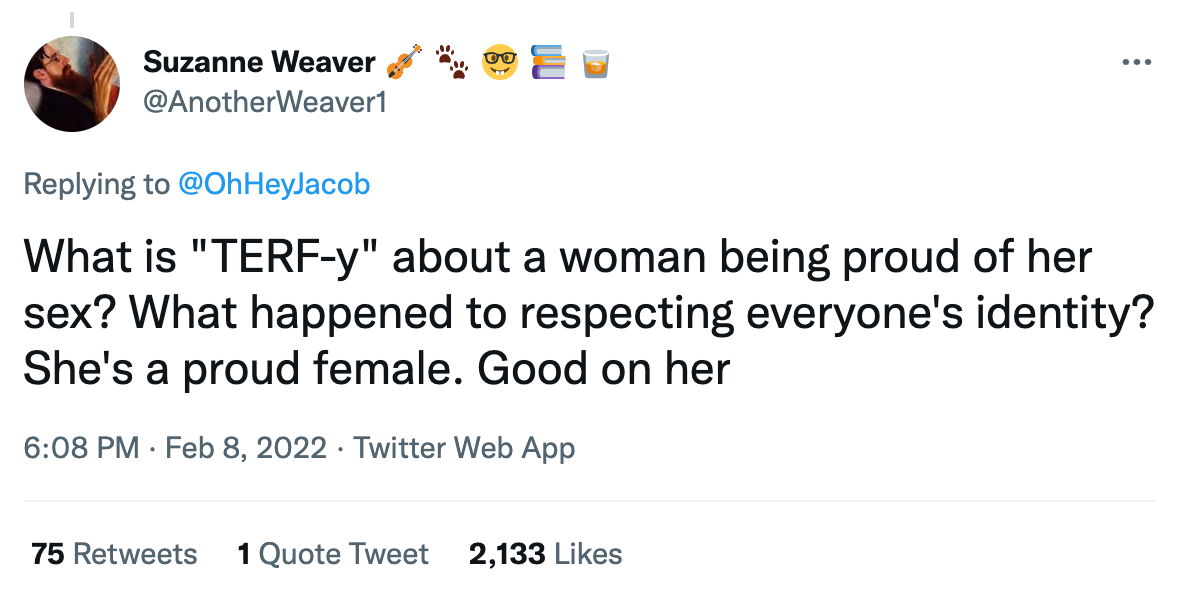Screen dimensions: 1184x590
Task: Open the 1 Quote Tweet
Action: pos(333,553)
